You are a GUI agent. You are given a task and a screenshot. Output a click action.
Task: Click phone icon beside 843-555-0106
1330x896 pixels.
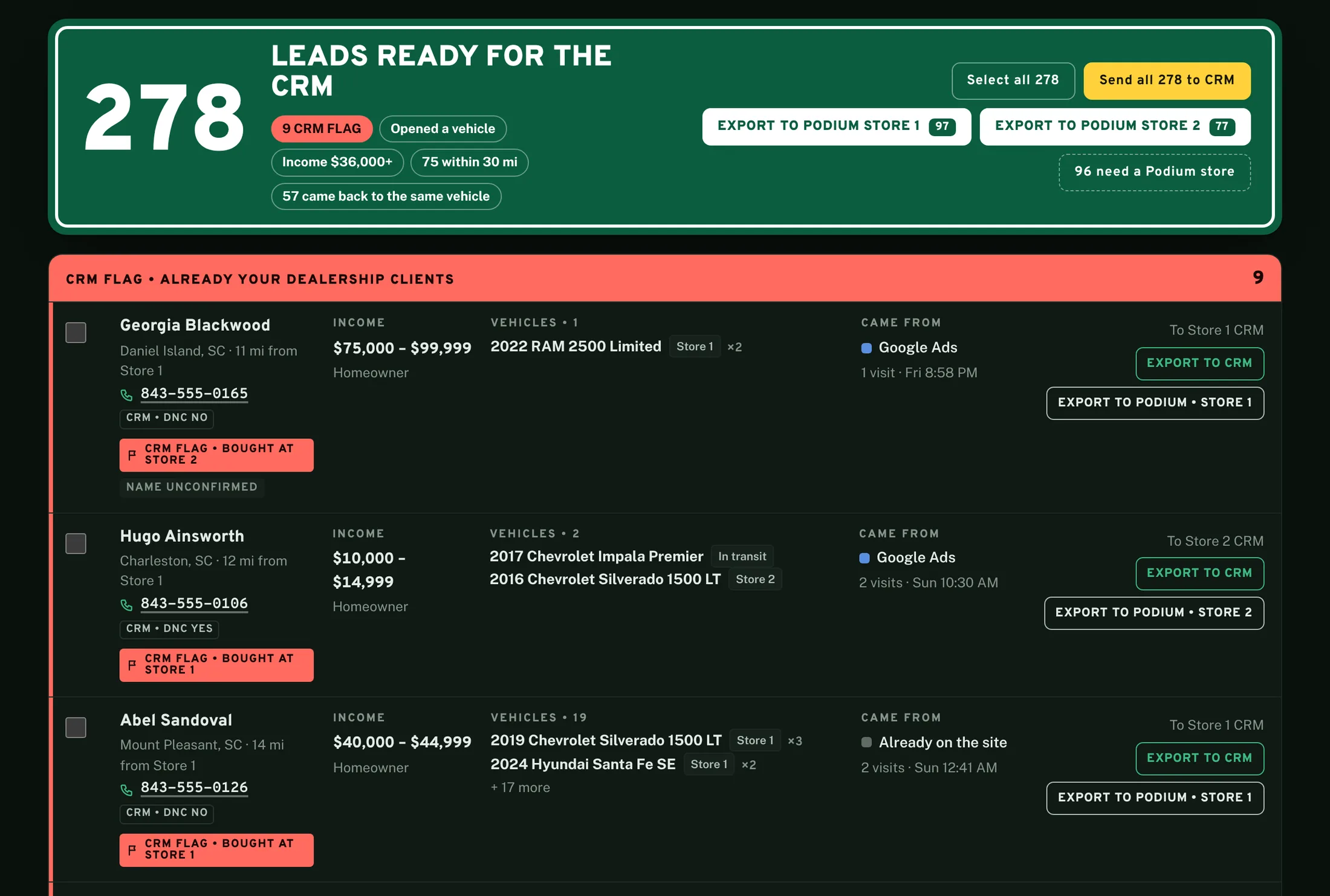(126, 605)
